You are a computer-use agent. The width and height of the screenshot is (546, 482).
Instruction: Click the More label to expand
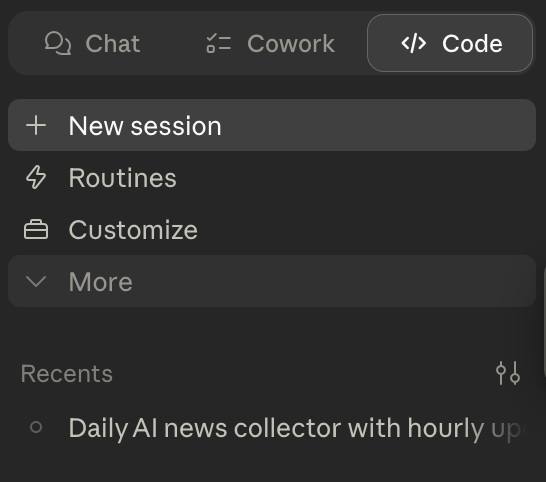click(x=101, y=281)
